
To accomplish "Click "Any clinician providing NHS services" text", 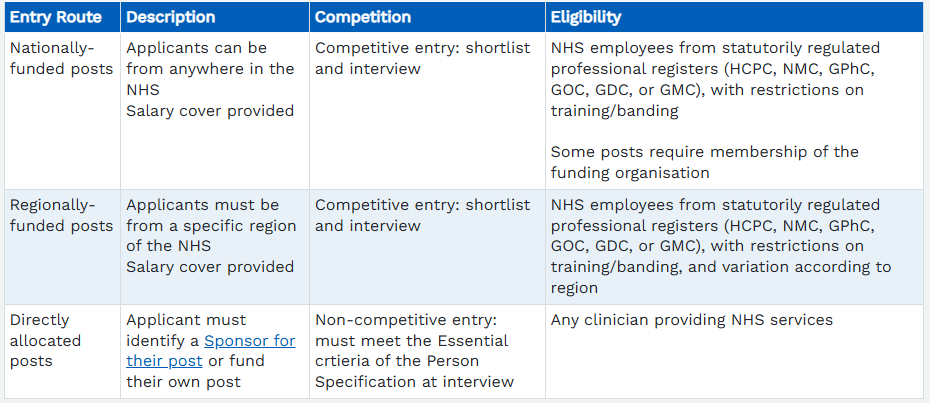I will coord(691,320).
